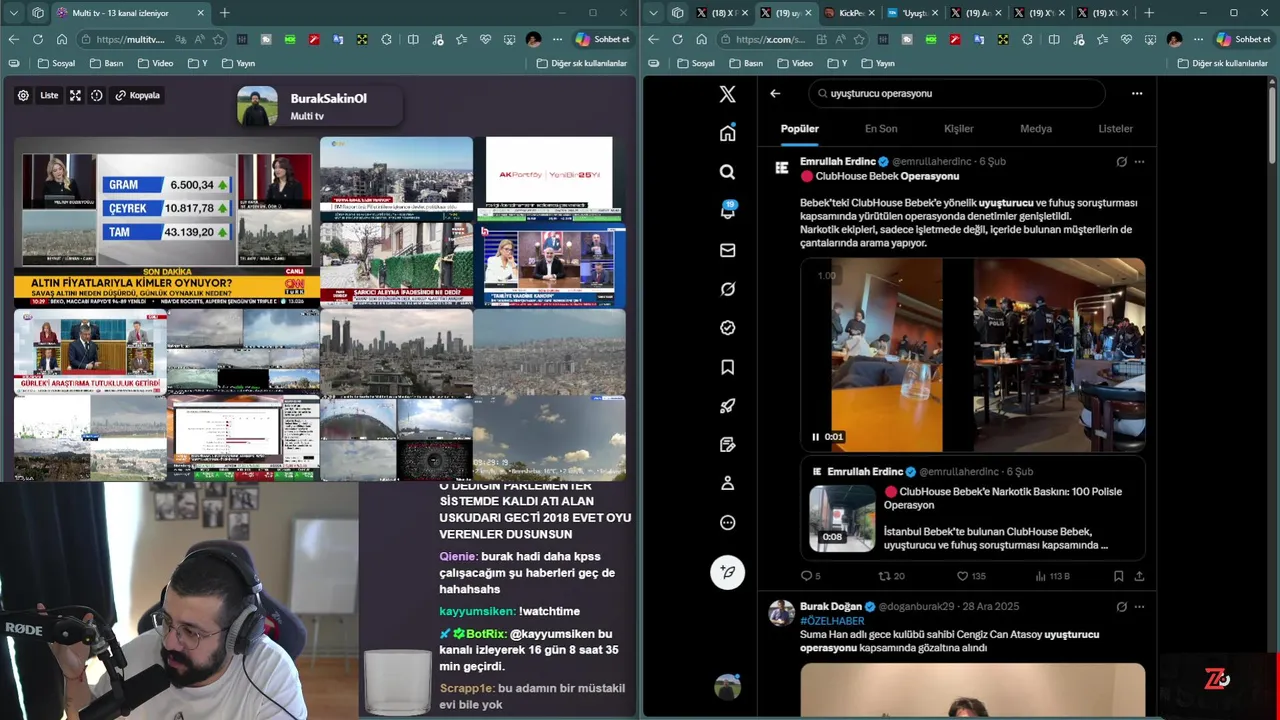Viewport: 1280px width, 720px height.
Task: Open the Extensions puzzle icon in X window
Action: point(1028,39)
